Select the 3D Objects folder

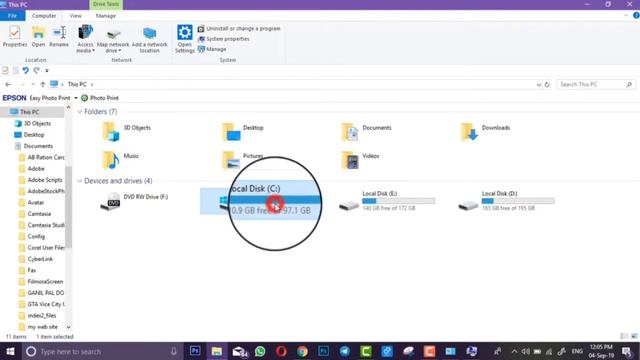pyautogui.click(x=127, y=131)
